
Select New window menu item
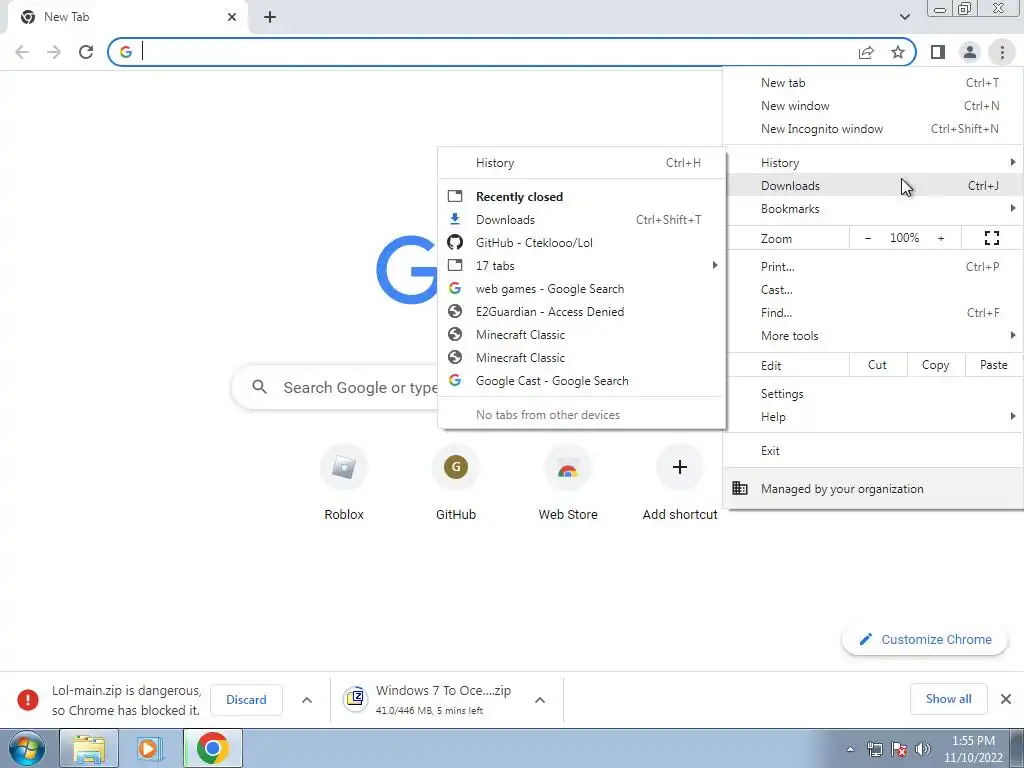coord(873,106)
